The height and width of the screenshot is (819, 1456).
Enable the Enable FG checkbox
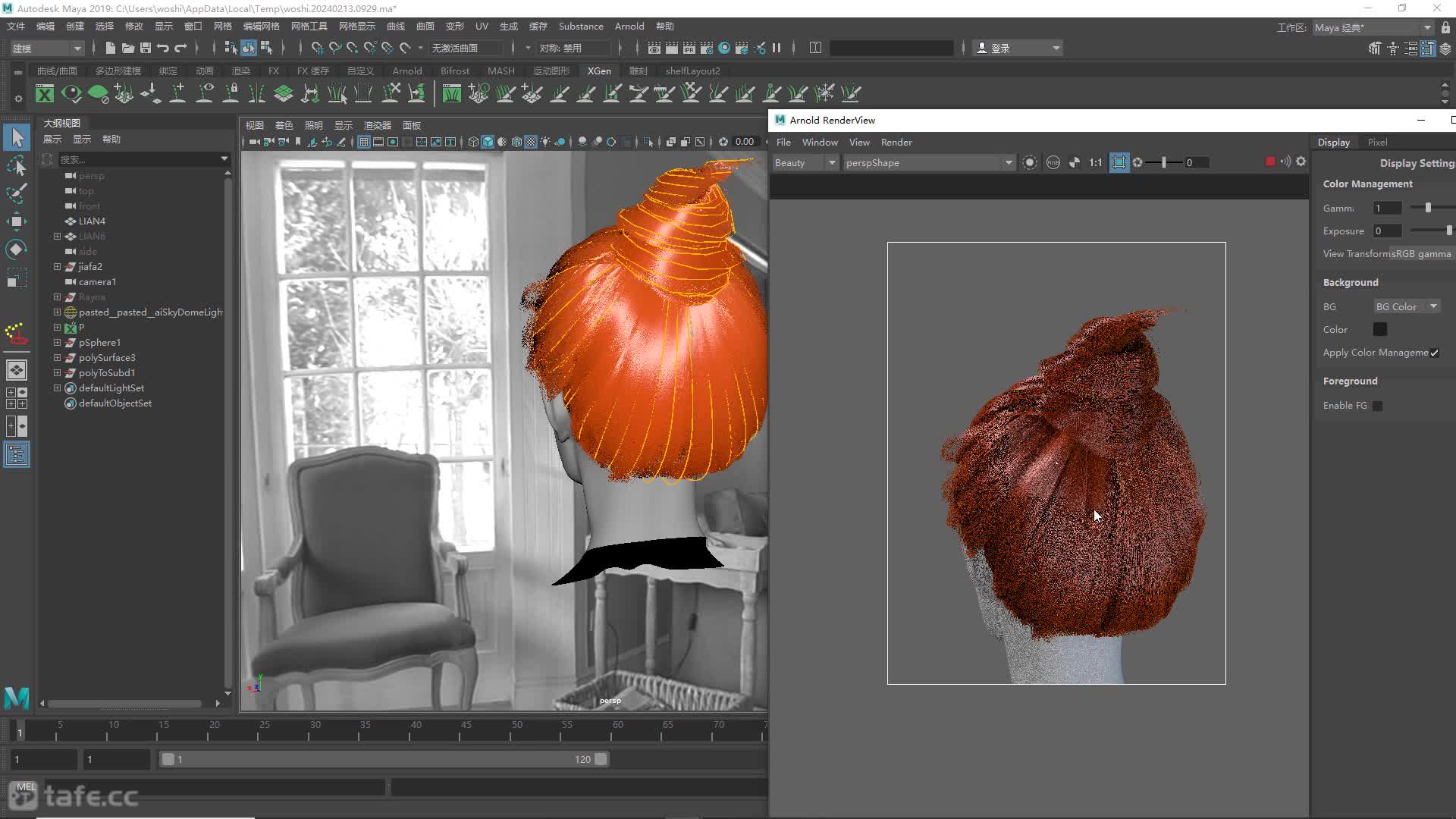[x=1378, y=406]
